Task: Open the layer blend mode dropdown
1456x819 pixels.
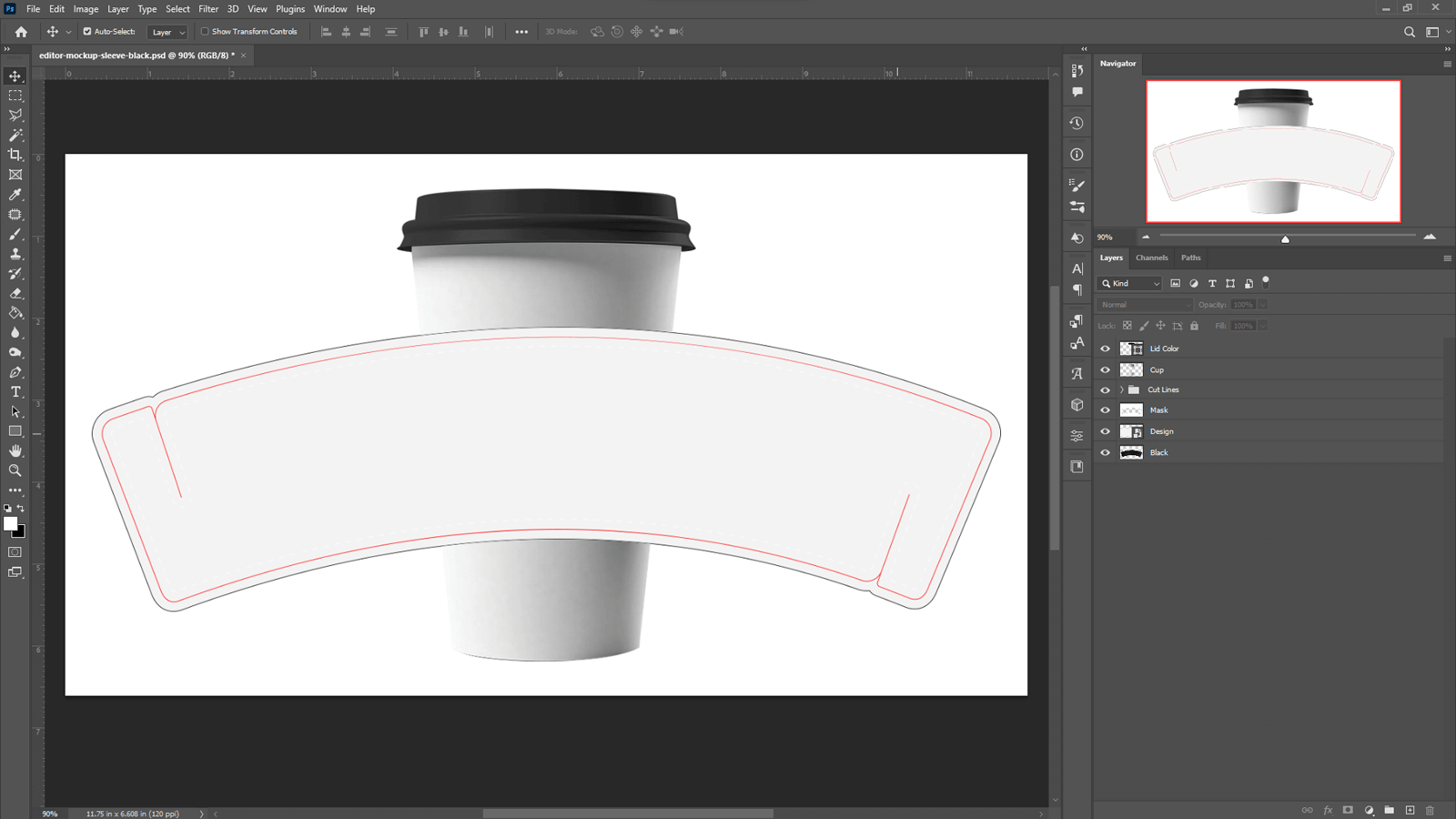Action: (1144, 304)
